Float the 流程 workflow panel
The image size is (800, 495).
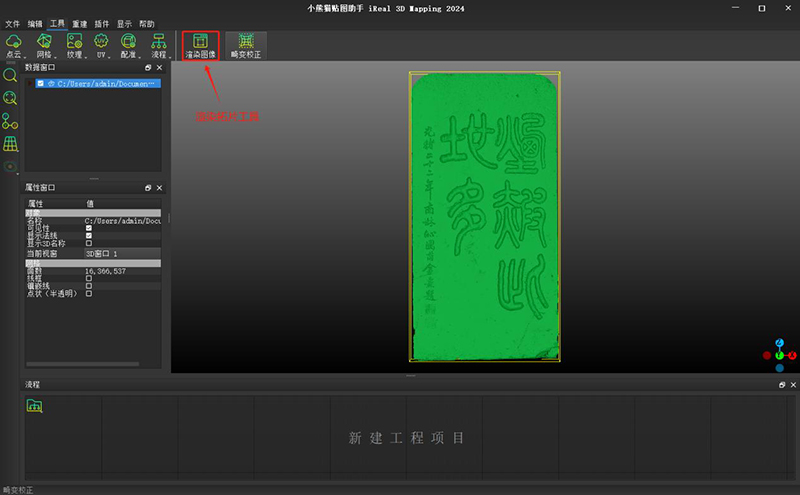coord(782,385)
